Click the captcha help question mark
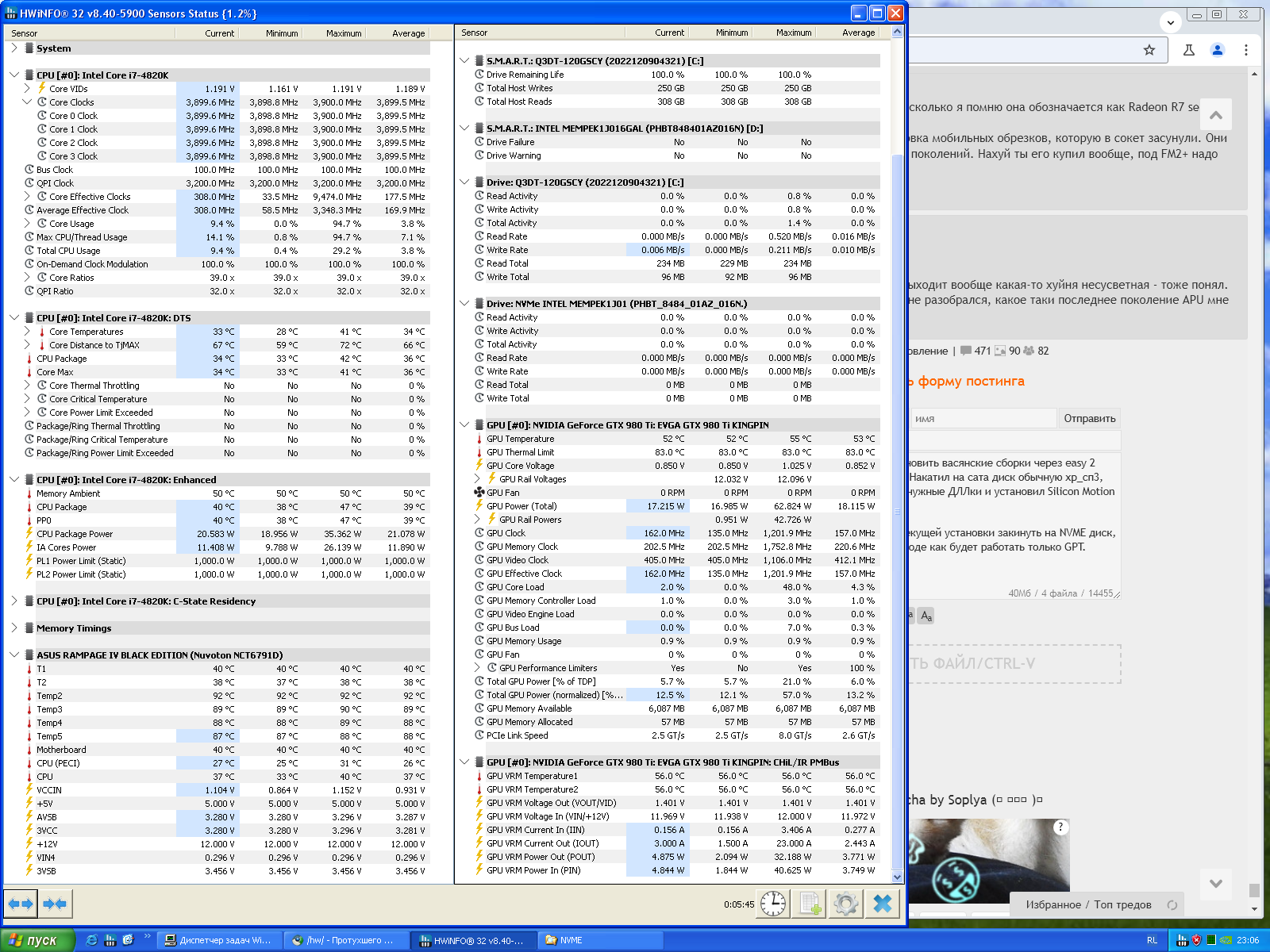The width and height of the screenshot is (1270, 952). [1060, 827]
